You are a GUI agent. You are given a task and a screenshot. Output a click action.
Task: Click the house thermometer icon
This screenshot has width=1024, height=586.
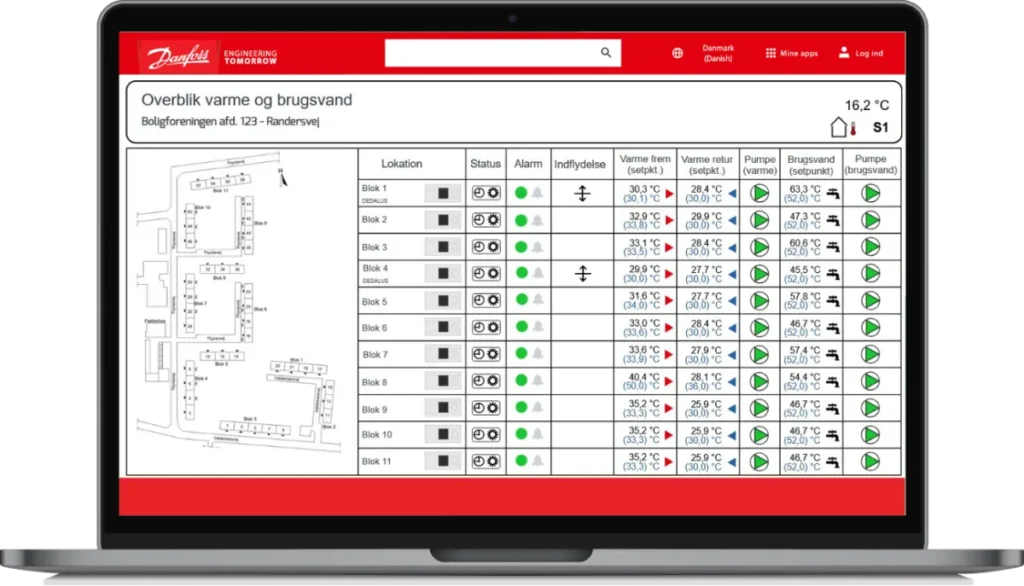click(x=843, y=127)
